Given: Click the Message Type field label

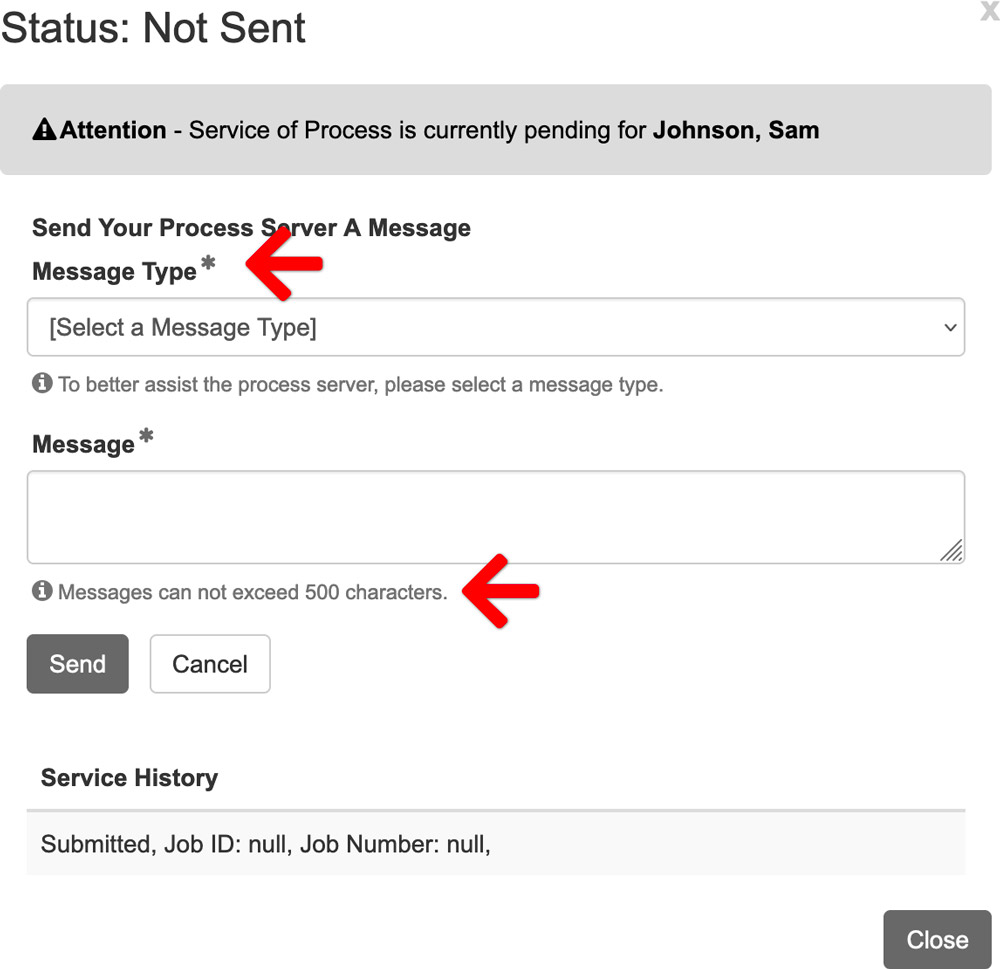Looking at the screenshot, I should (114, 272).
